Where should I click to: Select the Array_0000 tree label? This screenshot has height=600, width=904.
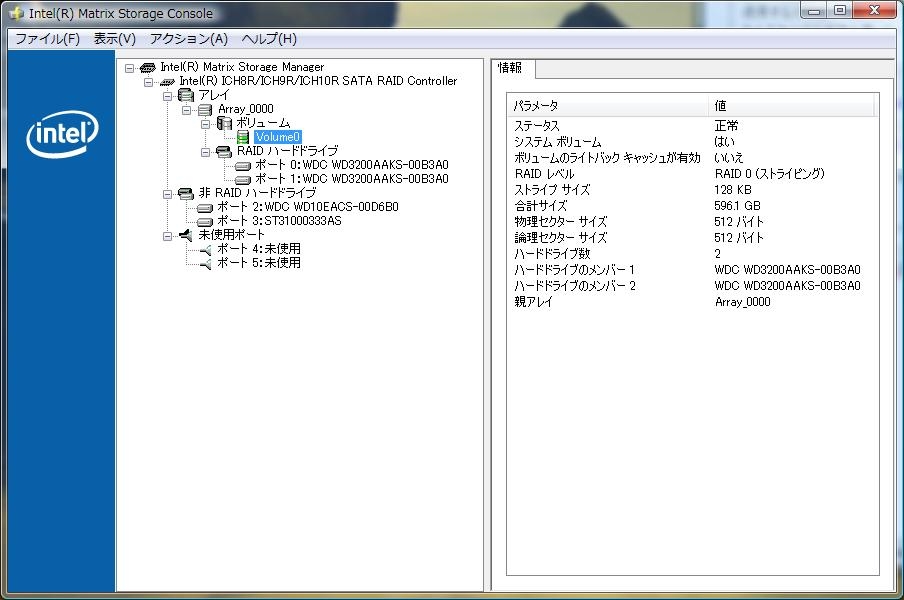click(x=246, y=109)
